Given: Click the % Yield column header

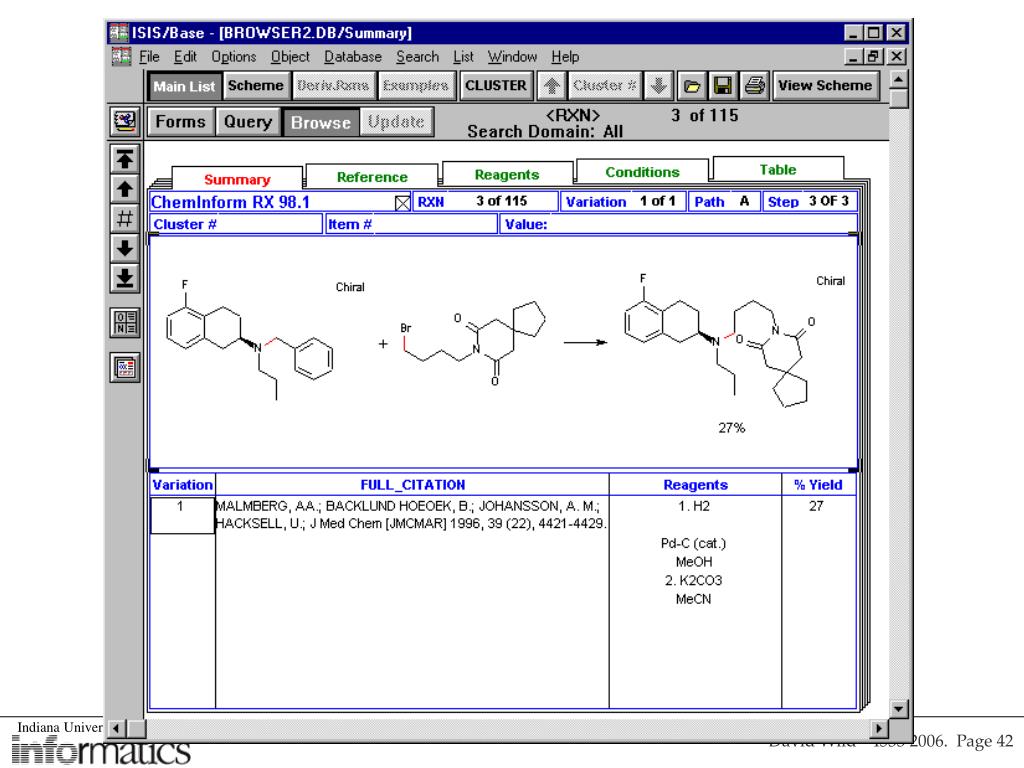Looking at the screenshot, I should [x=818, y=485].
